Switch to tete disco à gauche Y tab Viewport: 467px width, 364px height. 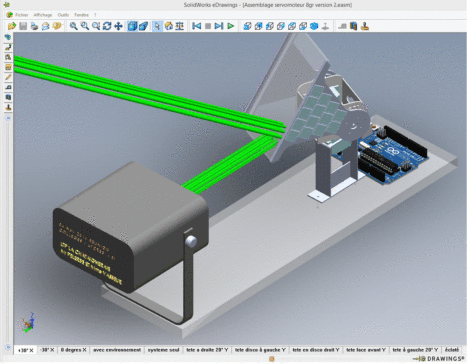(x=260, y=350)
